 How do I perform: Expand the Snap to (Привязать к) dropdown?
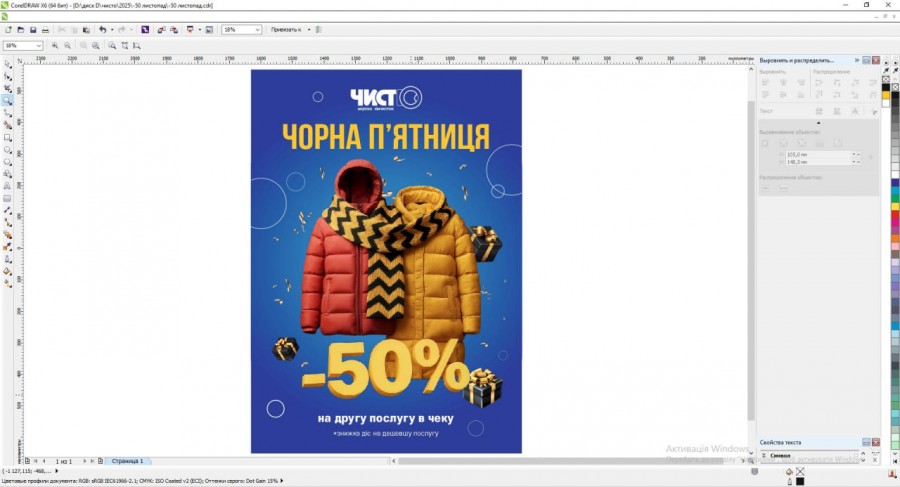coord(309,30)
